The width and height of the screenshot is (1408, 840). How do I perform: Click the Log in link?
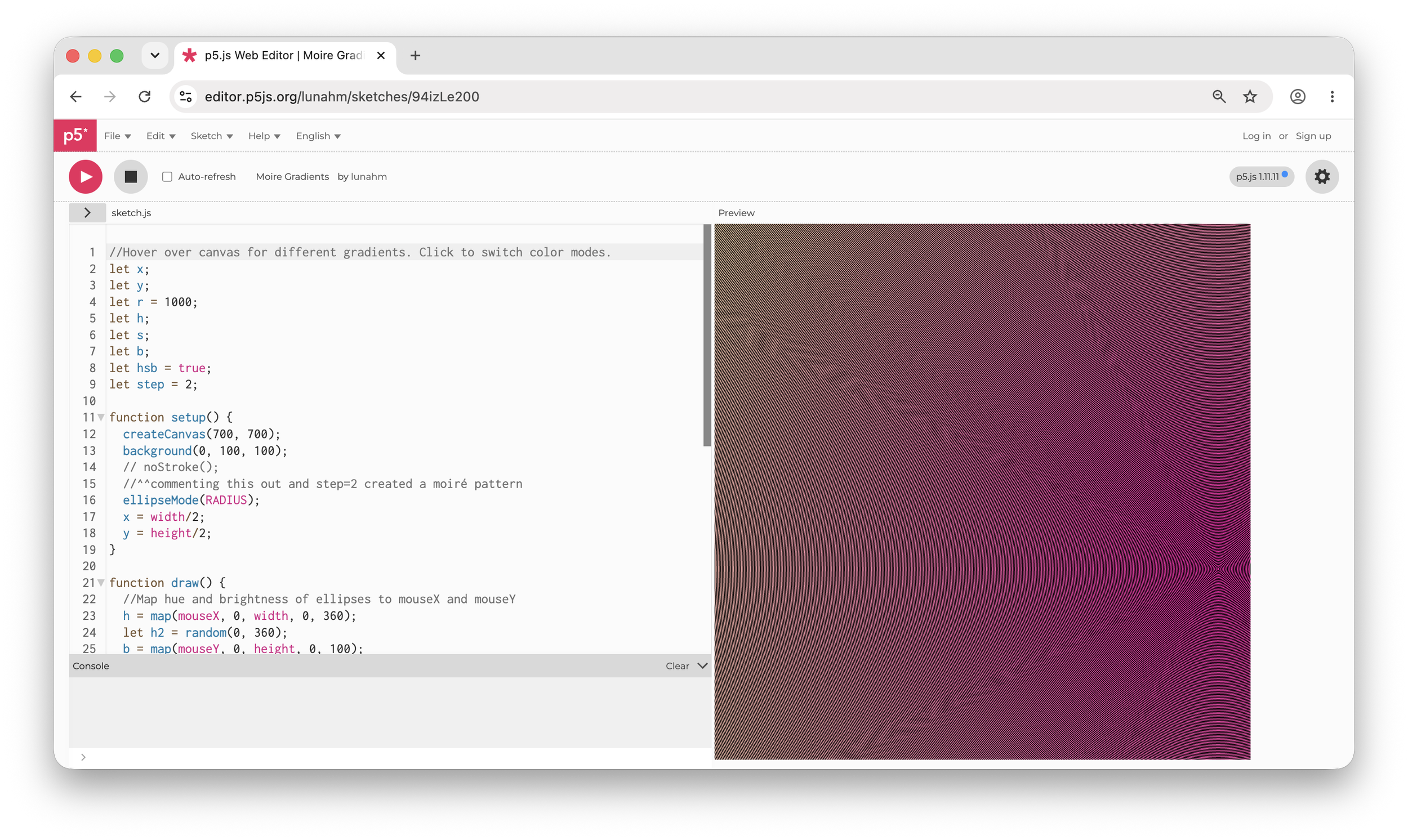click(x=1256, y=136)
